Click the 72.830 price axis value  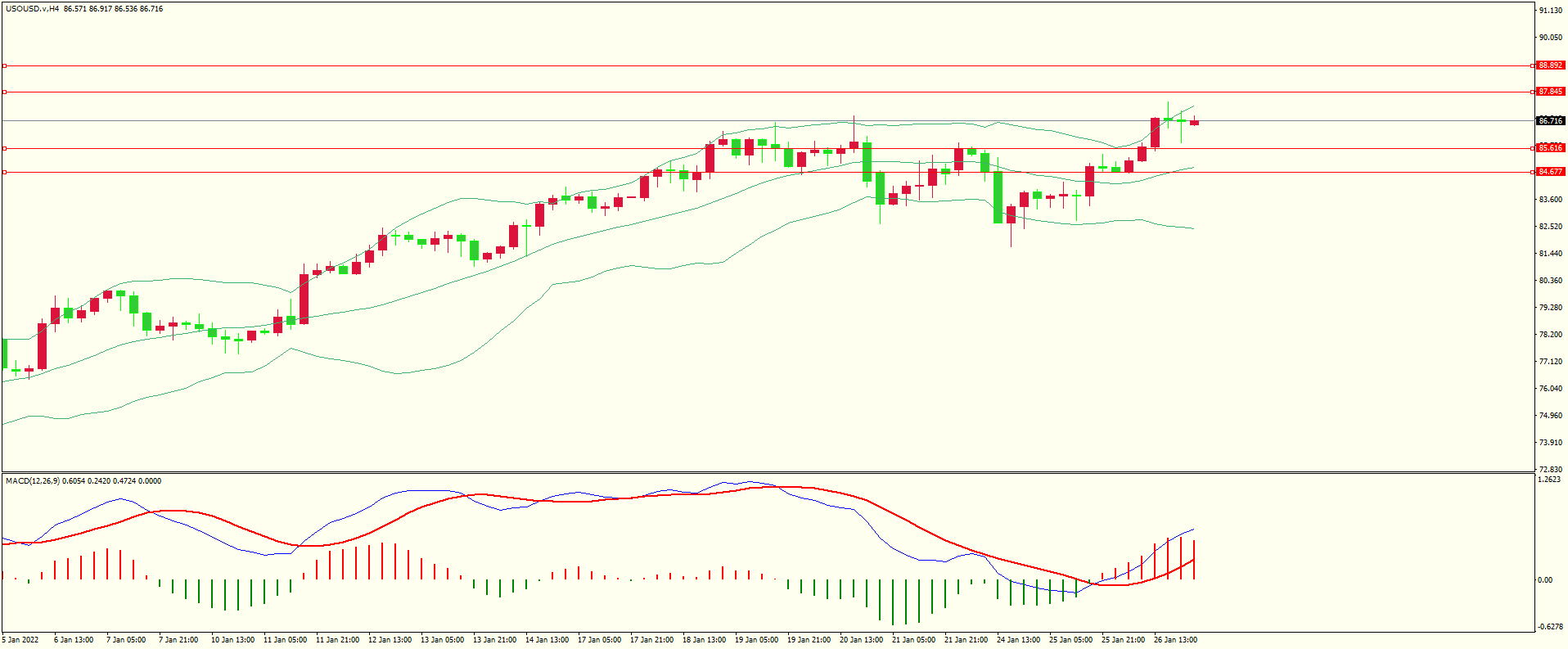pos(1551,470)
